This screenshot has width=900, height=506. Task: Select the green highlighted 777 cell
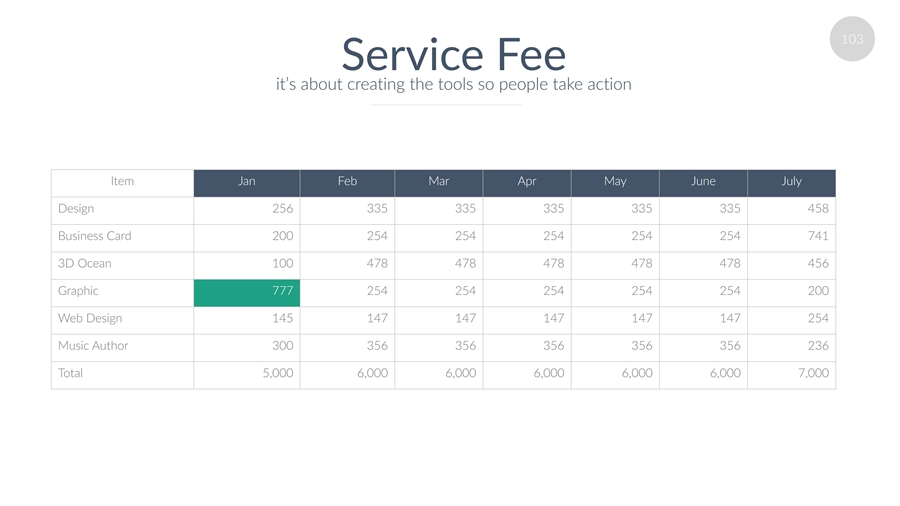(247, 291)
